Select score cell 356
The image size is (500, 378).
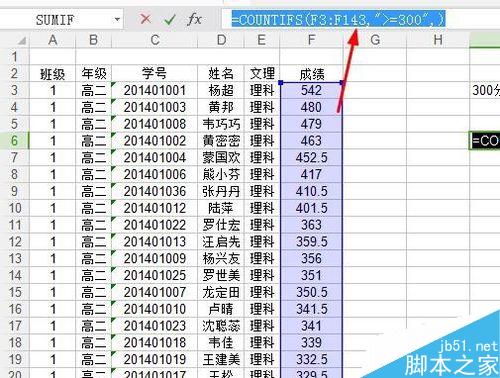tap(311, 258)
